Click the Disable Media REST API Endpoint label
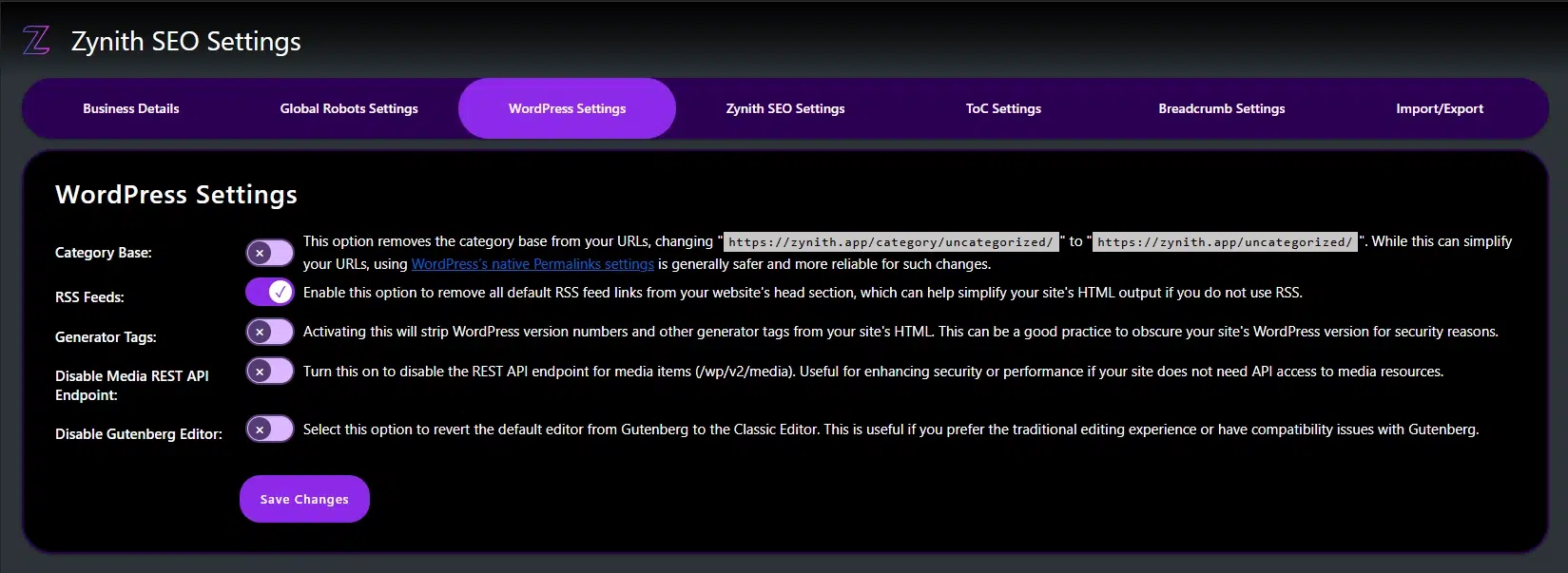 tap(132, 385)
